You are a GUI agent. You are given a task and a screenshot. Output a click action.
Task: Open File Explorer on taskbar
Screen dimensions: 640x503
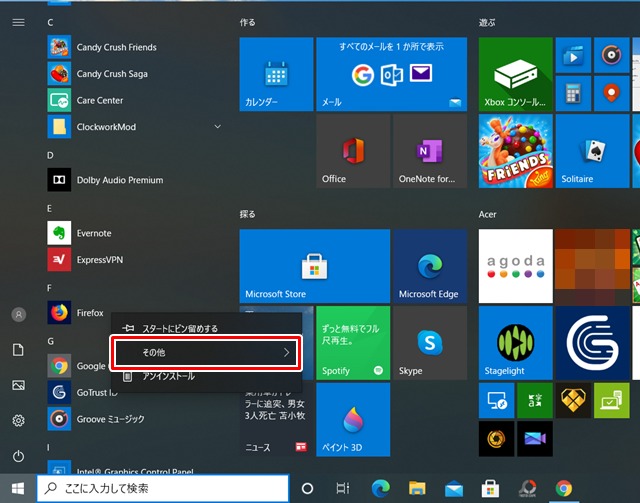(x=417, y=488)
